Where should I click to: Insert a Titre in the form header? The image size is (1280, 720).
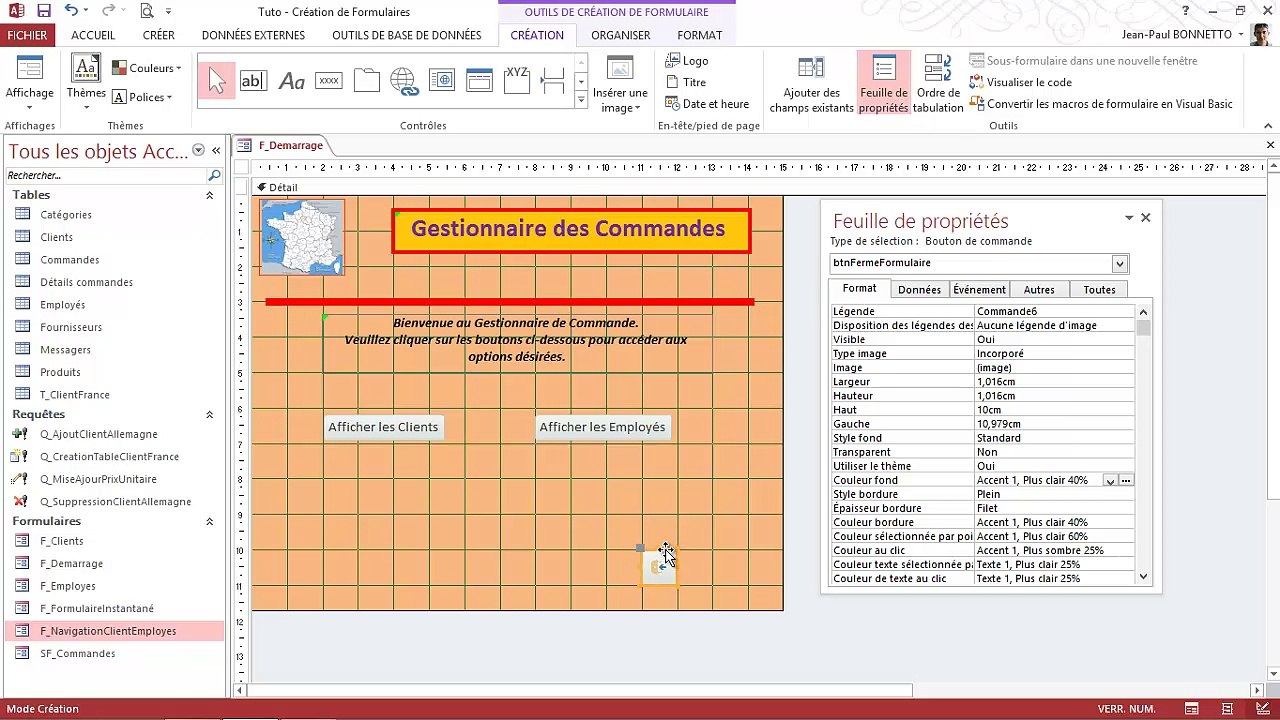[x=685, y=82]
